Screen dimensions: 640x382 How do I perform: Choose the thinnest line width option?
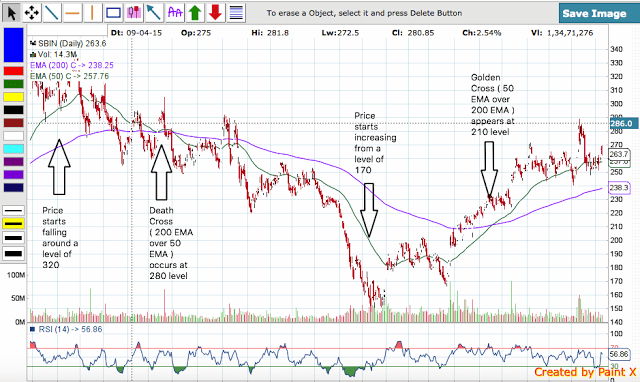point(13,211)
